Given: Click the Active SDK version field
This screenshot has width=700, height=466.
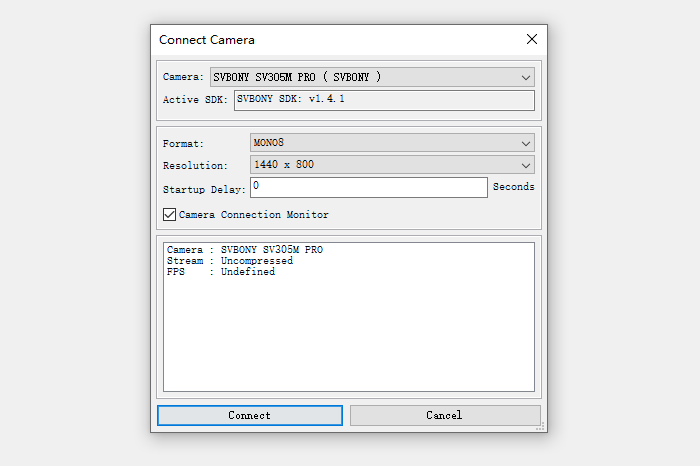Looking at the screenshot, I should pos(384,100).
